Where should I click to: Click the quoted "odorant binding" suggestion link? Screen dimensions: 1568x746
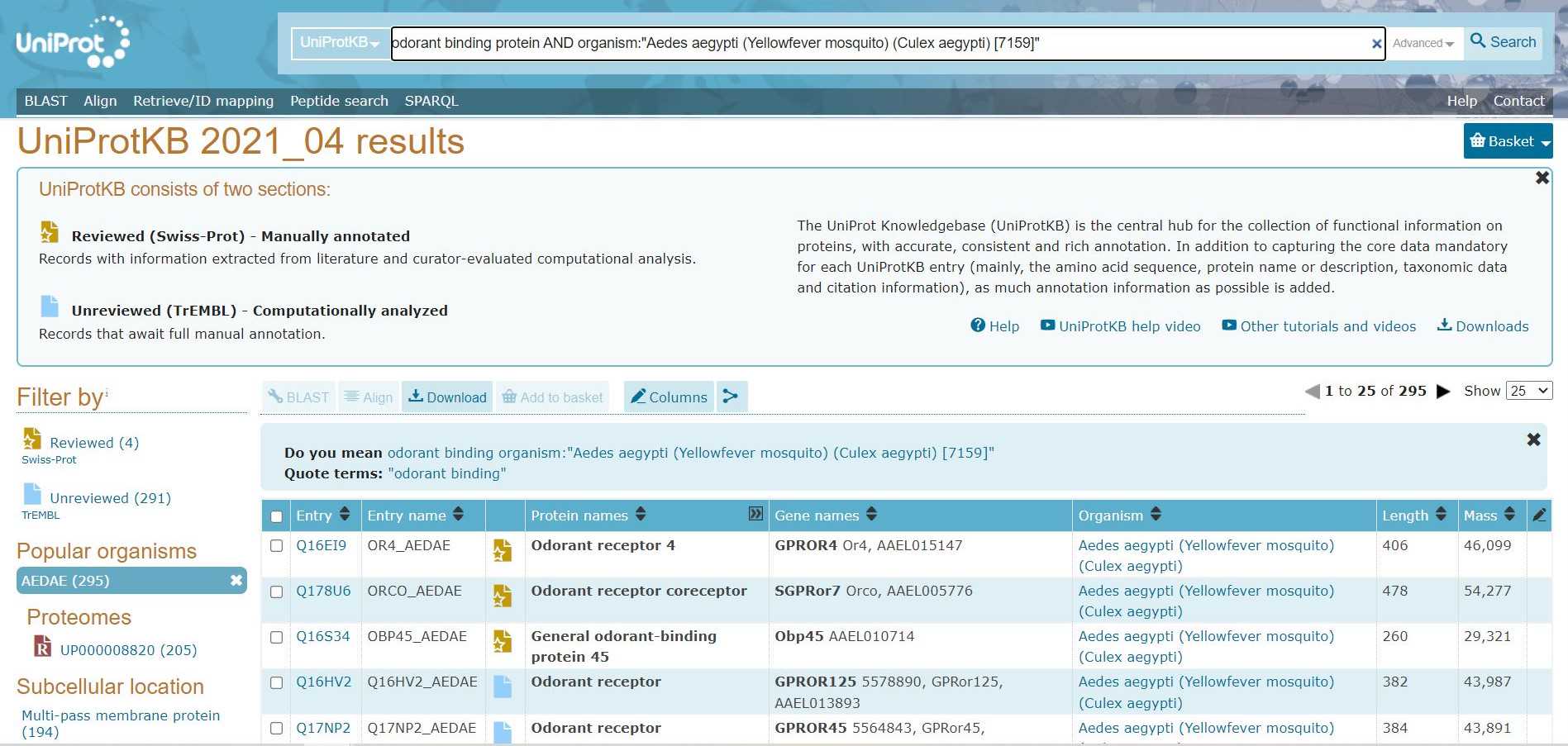446,473
